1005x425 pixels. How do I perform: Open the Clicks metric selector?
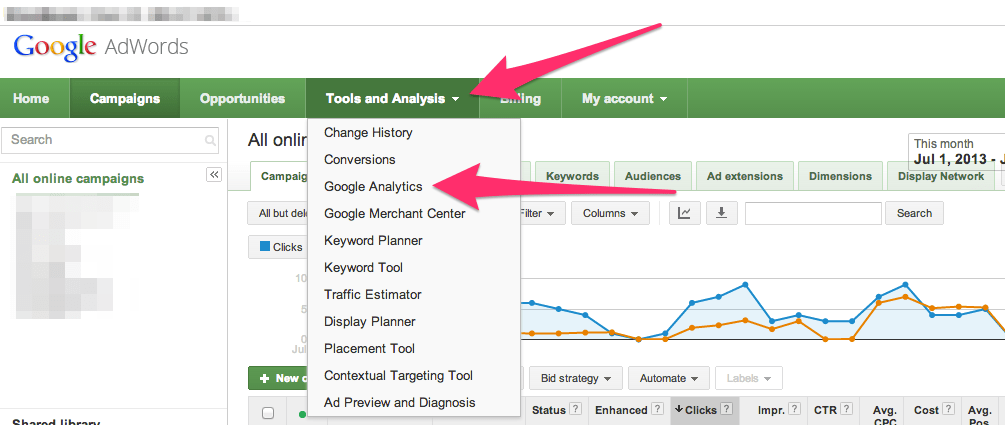pos(279,247)
